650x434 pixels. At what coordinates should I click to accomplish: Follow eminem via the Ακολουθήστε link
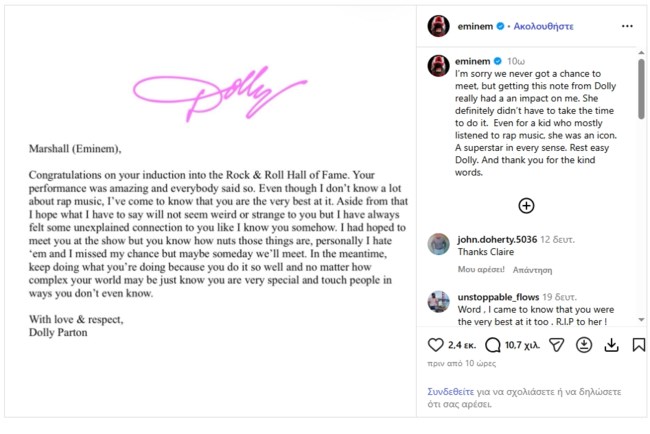[x=543, y=26]
